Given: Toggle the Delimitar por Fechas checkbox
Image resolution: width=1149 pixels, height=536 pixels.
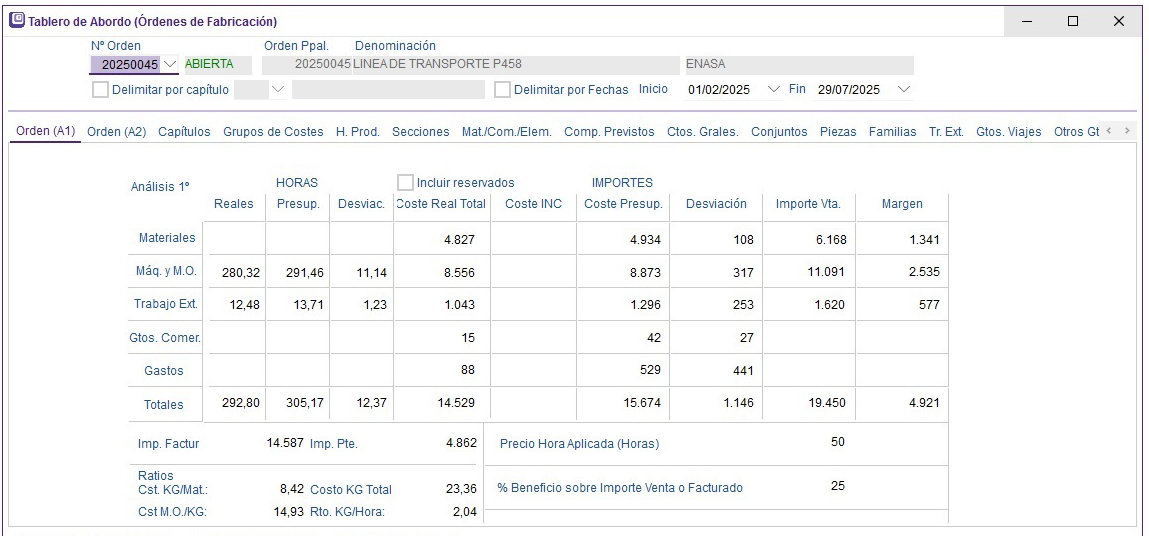Looking at the screenshot, I should [503, 90].
